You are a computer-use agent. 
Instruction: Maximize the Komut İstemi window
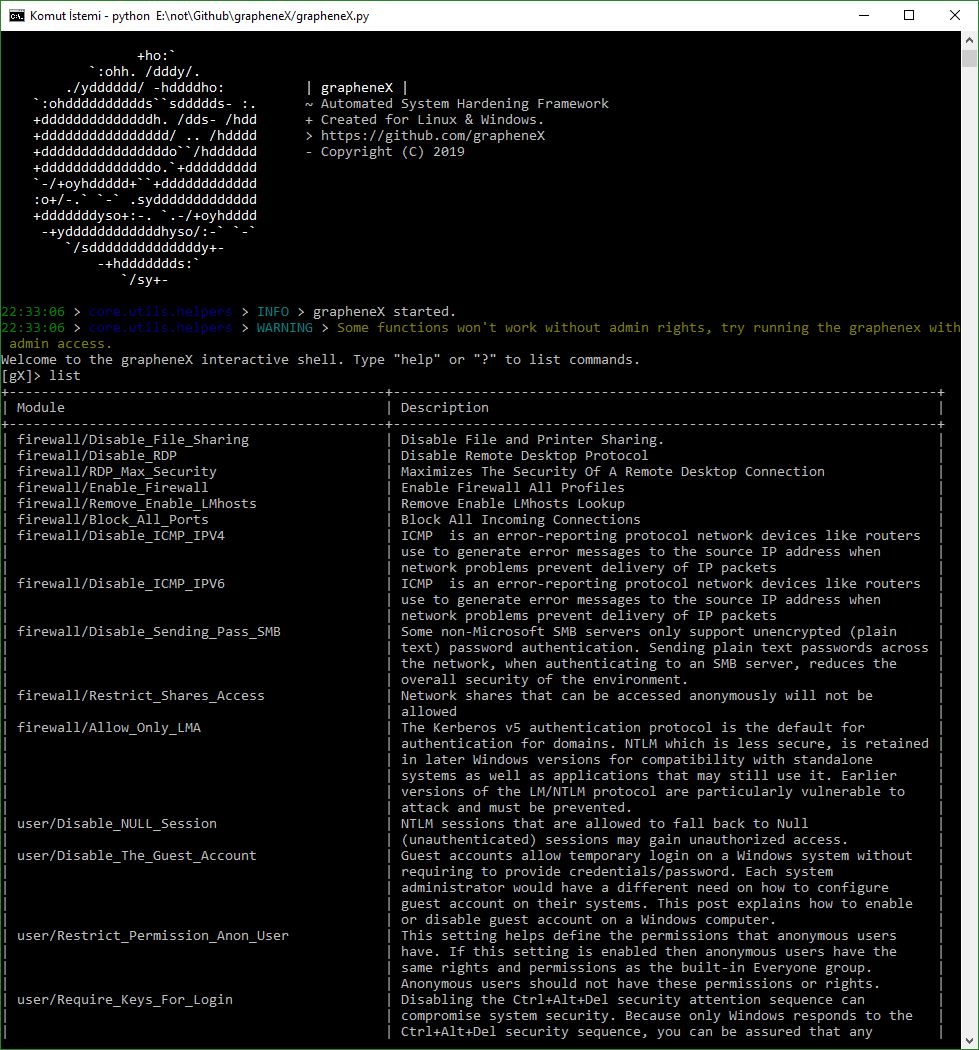tap(909, 15)
